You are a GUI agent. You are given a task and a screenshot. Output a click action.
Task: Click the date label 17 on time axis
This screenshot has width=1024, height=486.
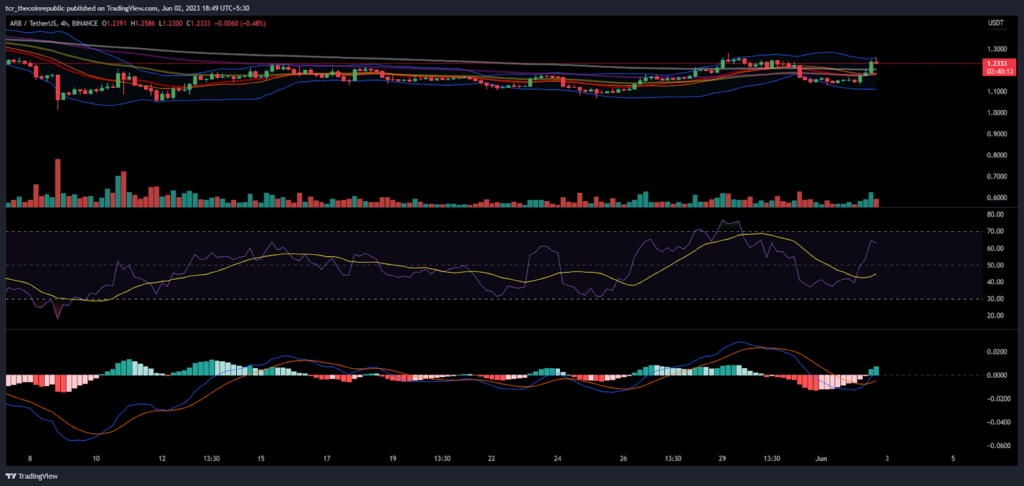coord(327,459)
